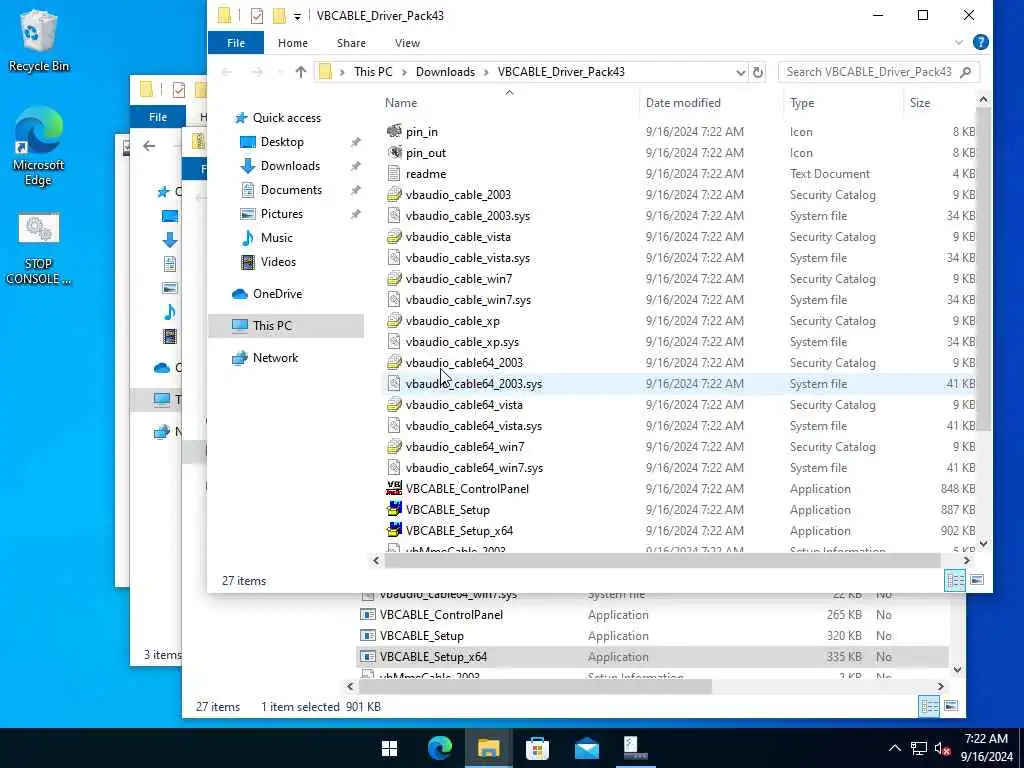Click the front window horizontal scrollbar
Image resolution: width=1024 pixels, height=768 pixels.
coord(662,560)
